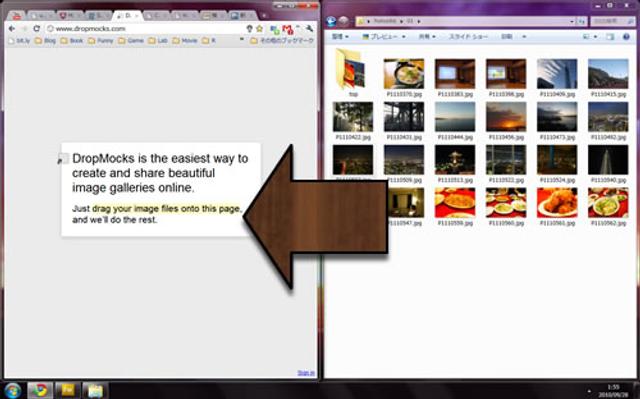Click the Explorer search box
Screen dimensions: 640x399
[x=612, y=21]
